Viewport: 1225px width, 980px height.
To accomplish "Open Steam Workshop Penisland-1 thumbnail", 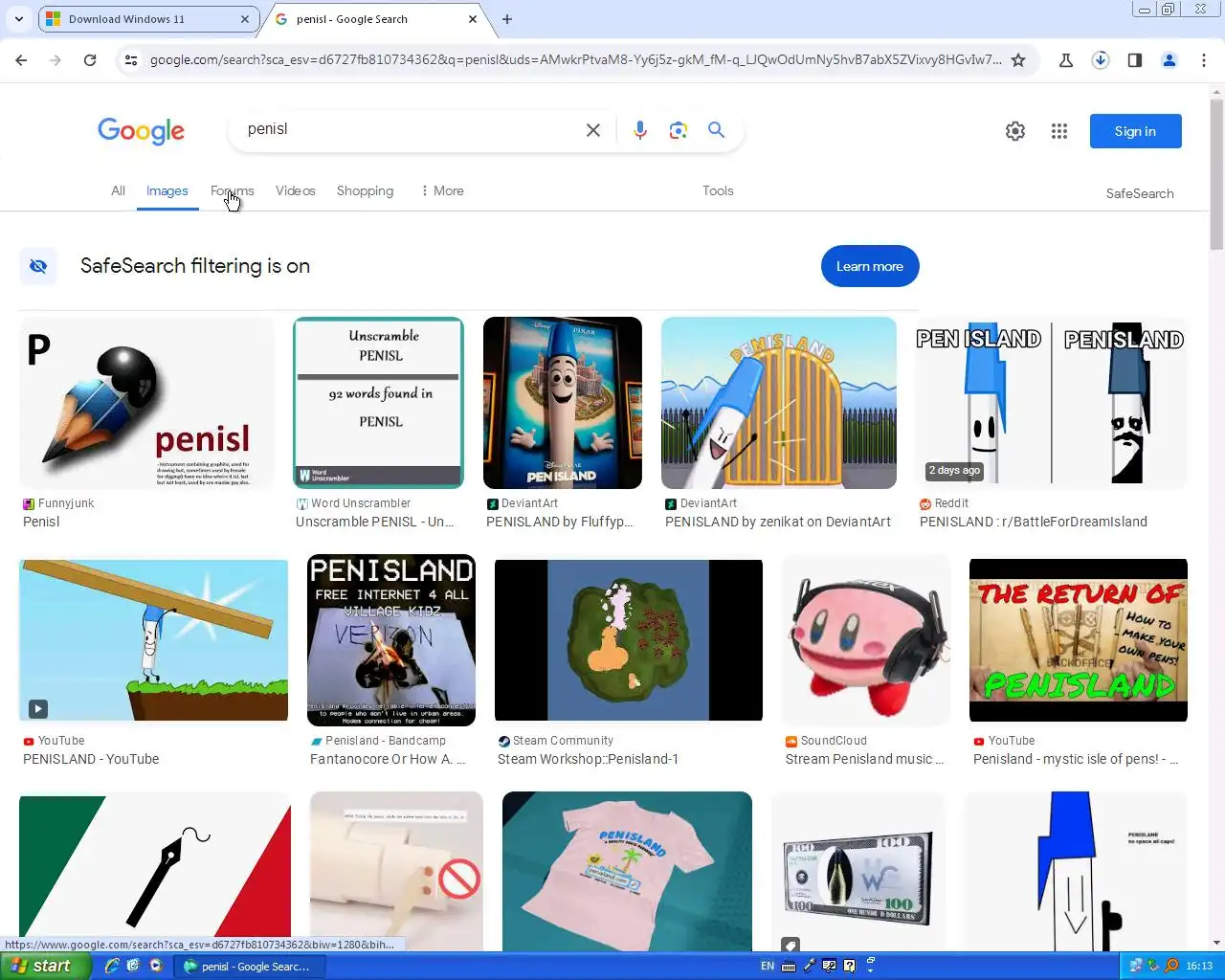I will (629, 640).
